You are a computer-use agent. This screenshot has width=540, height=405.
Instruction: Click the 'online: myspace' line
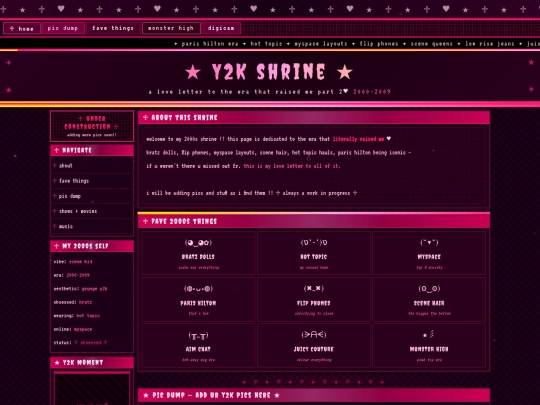tap(73, 329)
